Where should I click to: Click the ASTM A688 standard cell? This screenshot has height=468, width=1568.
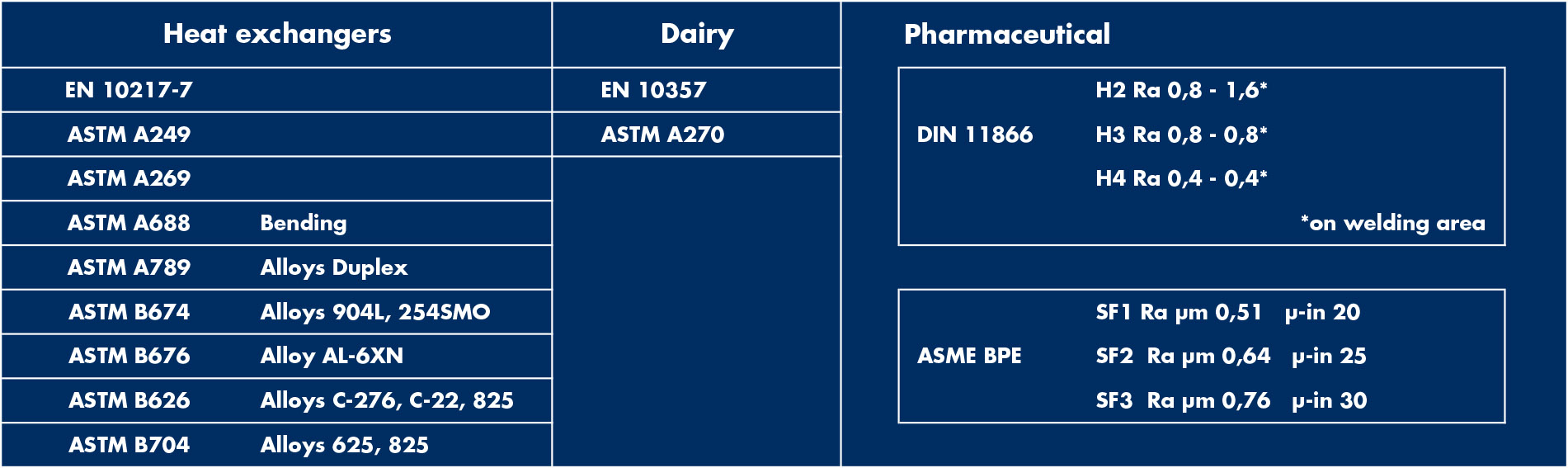[x=129, y=223]
